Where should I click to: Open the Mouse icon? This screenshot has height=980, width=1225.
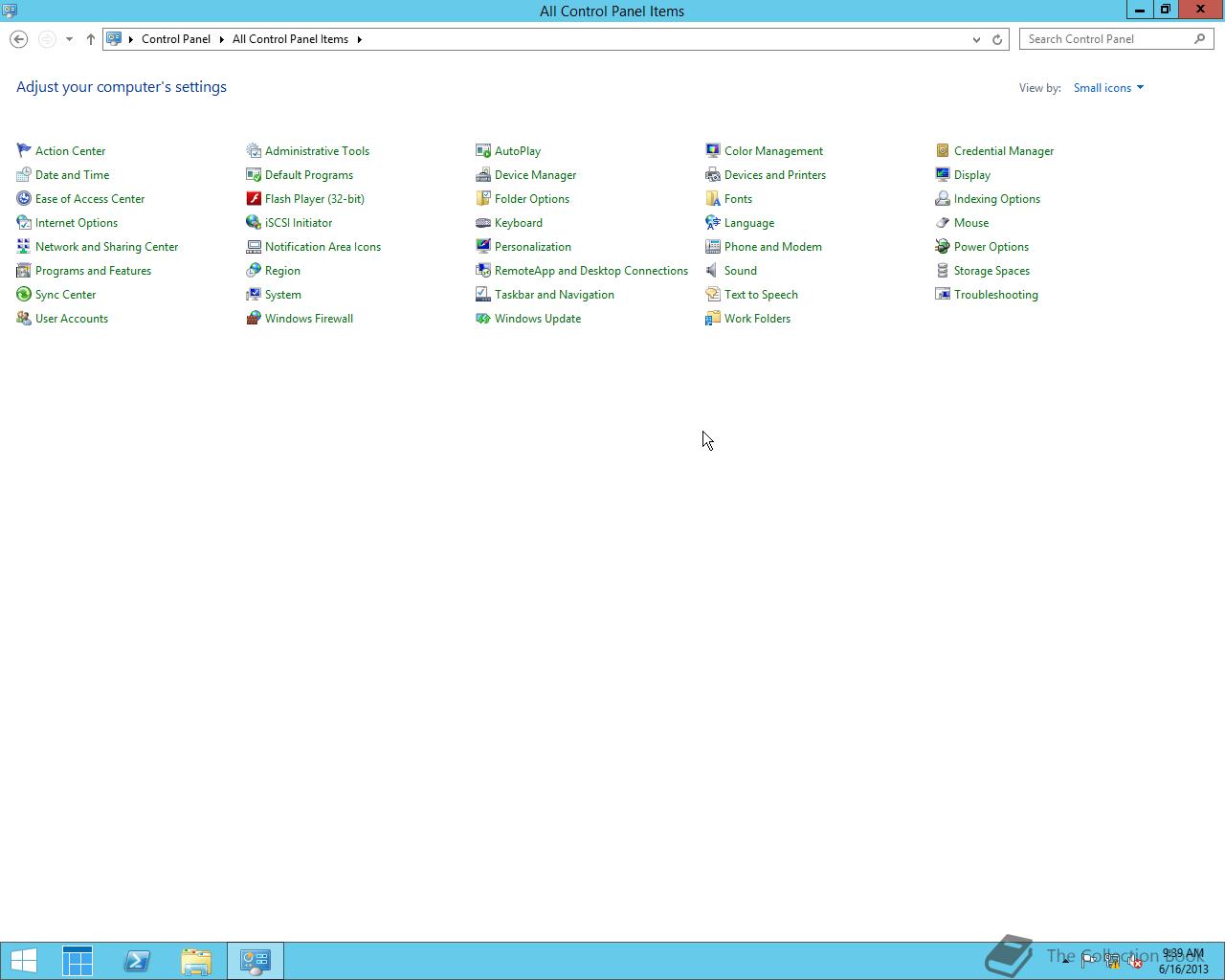pos(943,222)
